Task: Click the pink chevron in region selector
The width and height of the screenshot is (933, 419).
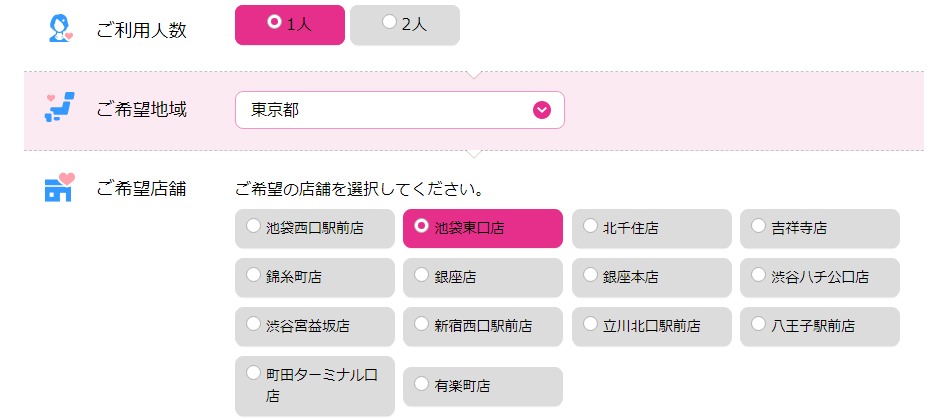Action: (x=541, y=110)
